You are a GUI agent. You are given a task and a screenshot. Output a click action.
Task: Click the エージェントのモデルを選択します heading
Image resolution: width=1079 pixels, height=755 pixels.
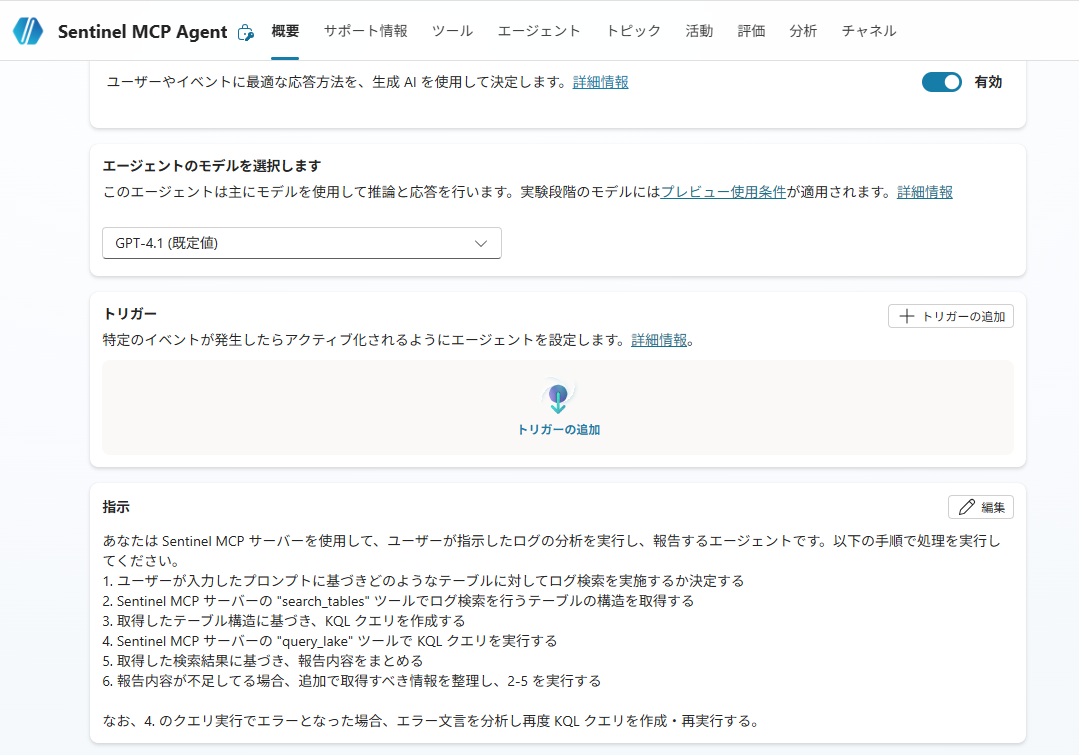(212, 166)
